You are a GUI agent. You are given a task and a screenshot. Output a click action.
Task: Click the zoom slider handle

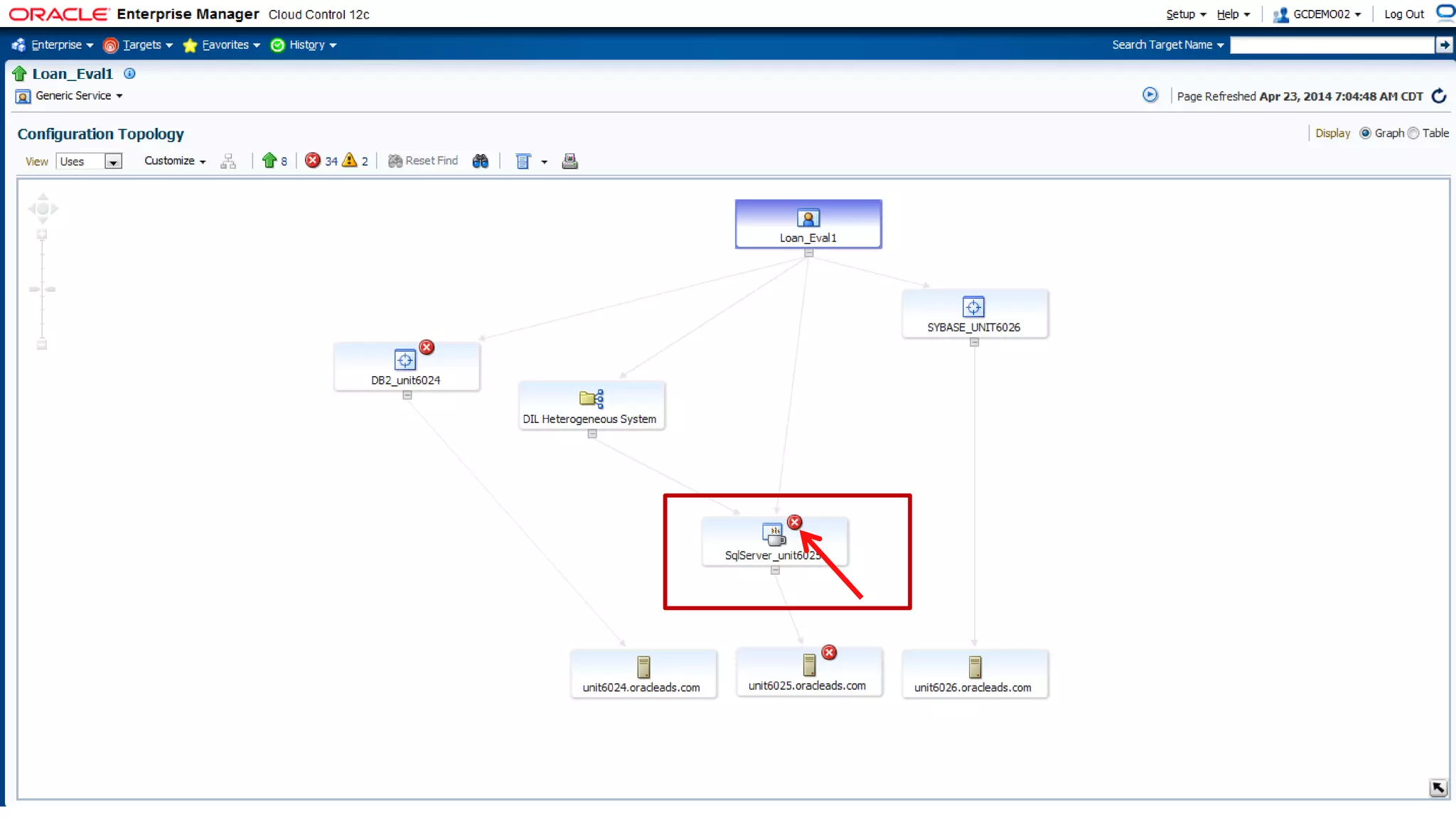[x=42, y=289]
